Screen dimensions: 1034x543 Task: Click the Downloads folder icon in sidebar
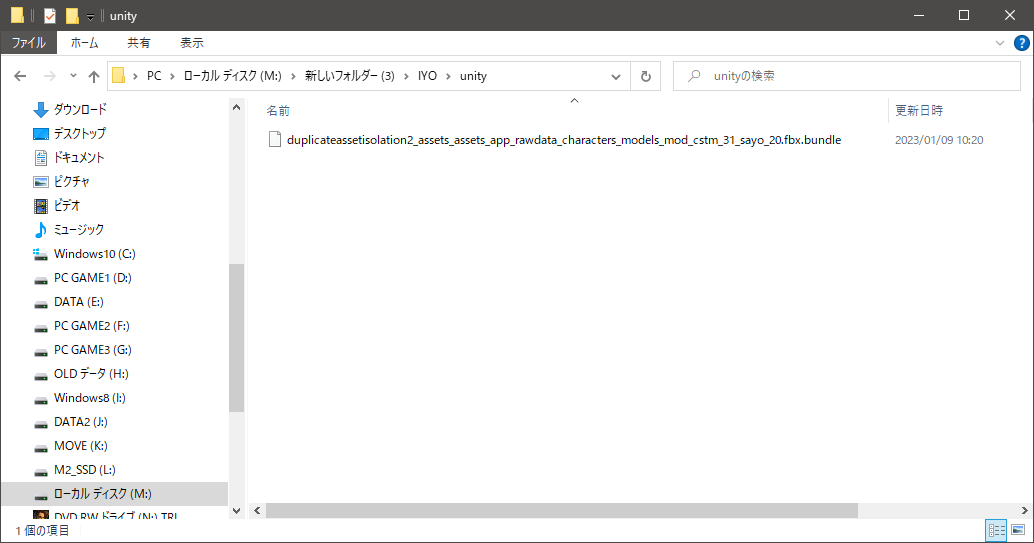coord(41,110)
